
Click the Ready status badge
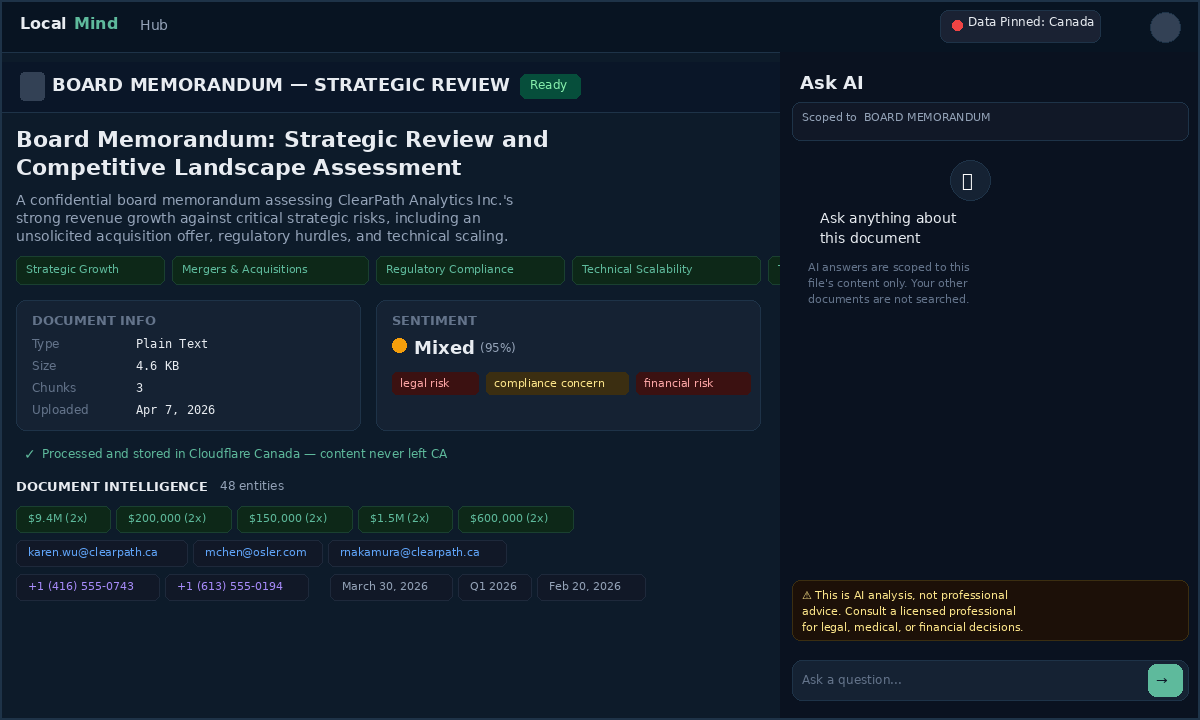pos(550,86)
